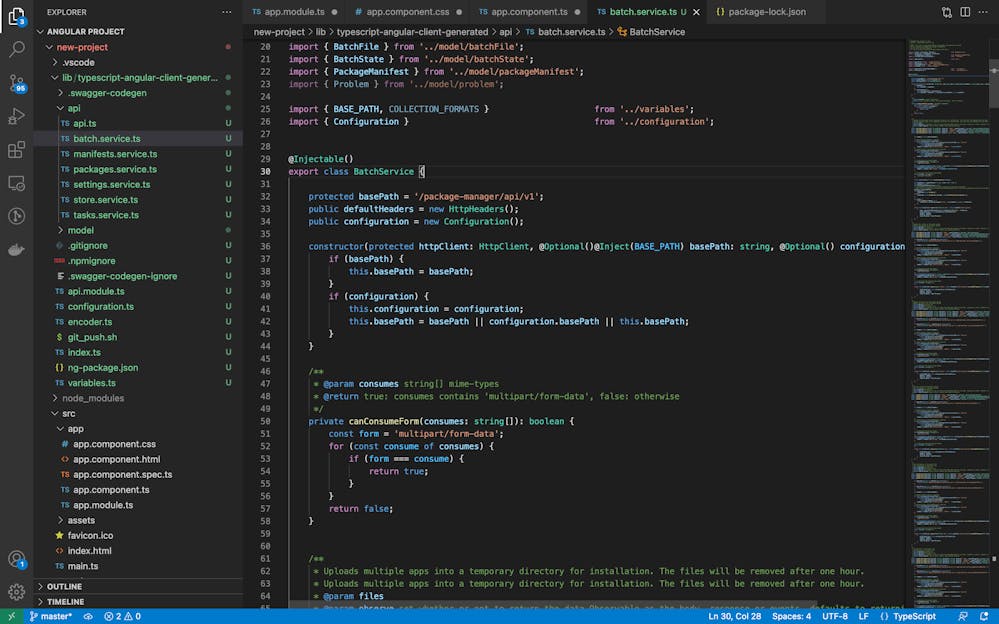Click the master* branch in status bar
This screenshot has height=624, width=999.
coord(49,616)
